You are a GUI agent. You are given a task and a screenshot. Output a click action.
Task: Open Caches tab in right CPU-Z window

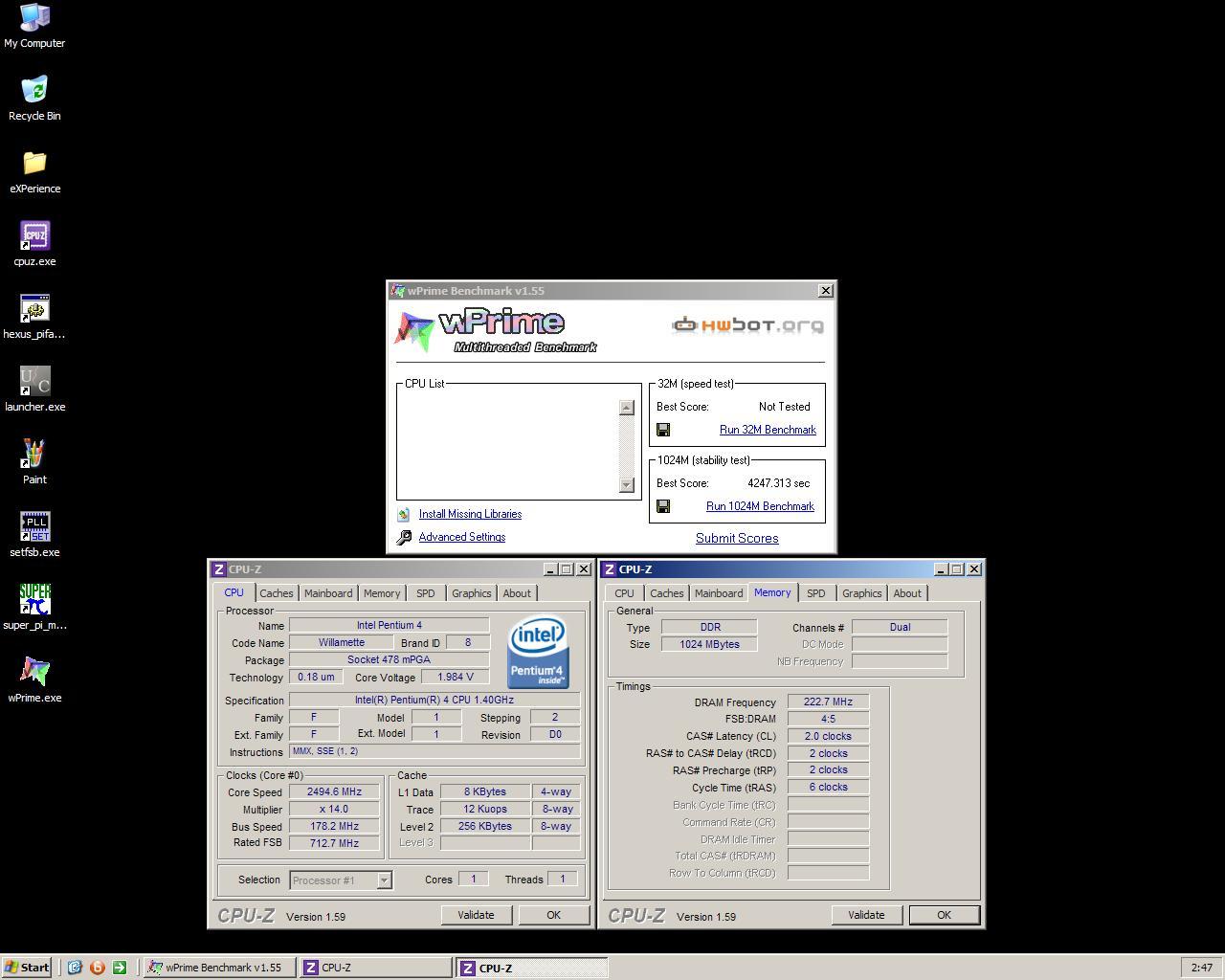click(667, 593)
